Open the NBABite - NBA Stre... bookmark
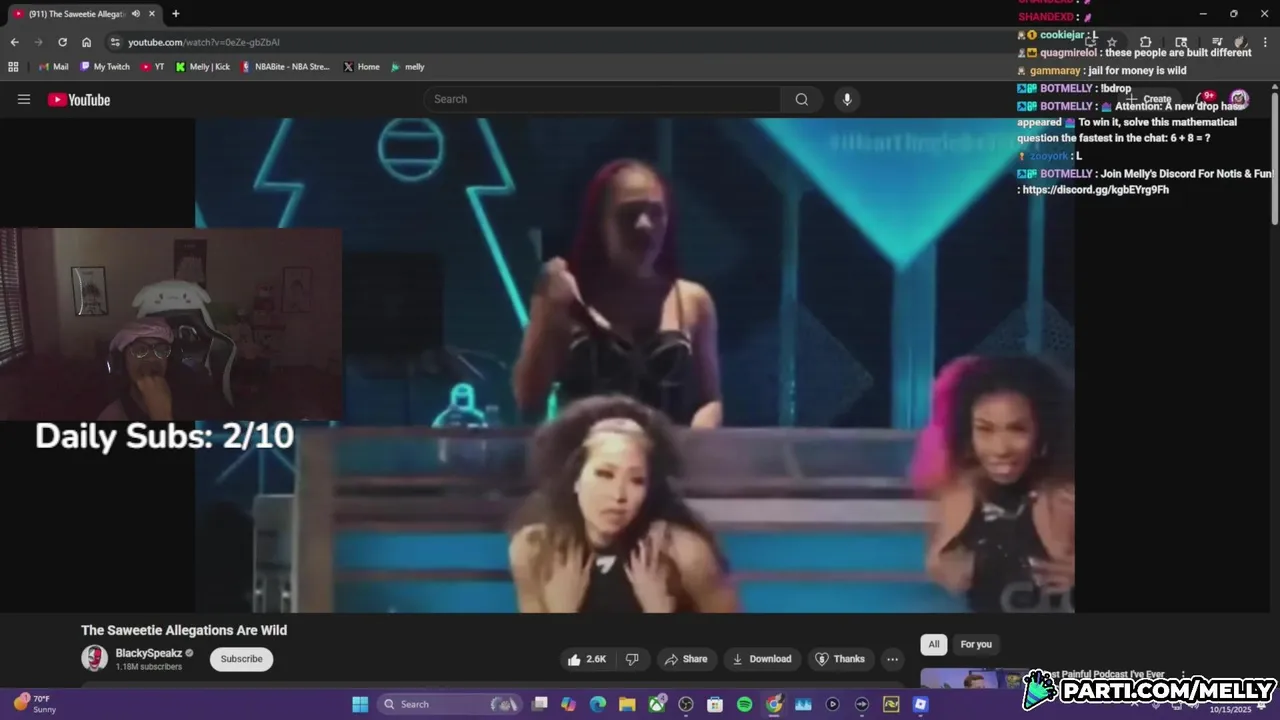The width and height of the screenshot is (1280, 720). coord(285,67)
